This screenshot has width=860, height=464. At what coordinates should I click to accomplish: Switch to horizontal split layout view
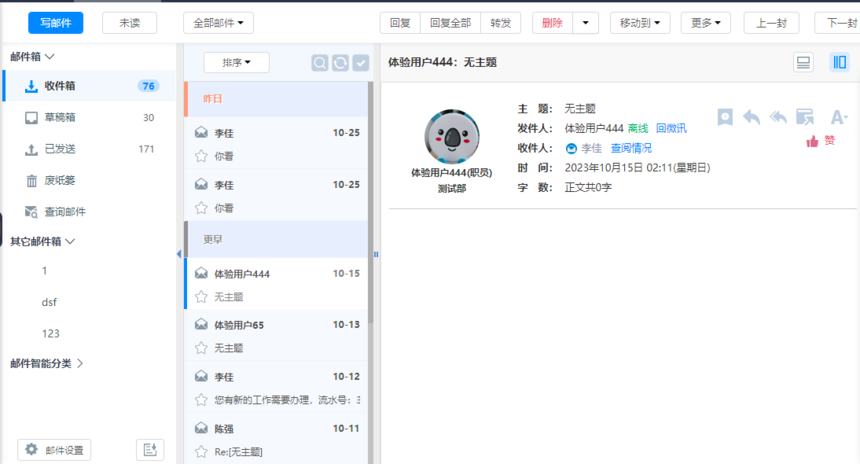point(803,63)
